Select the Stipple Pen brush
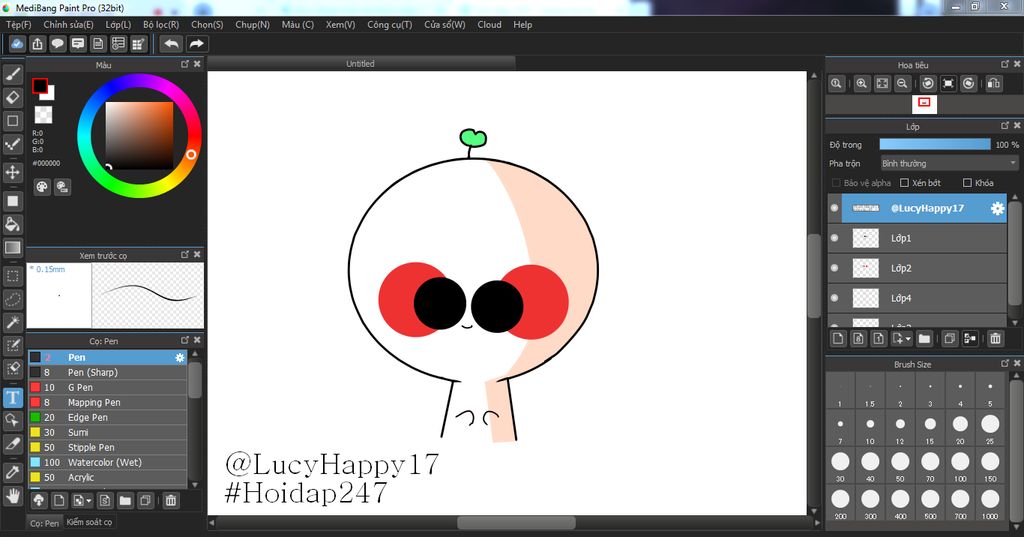 (108, 448)
